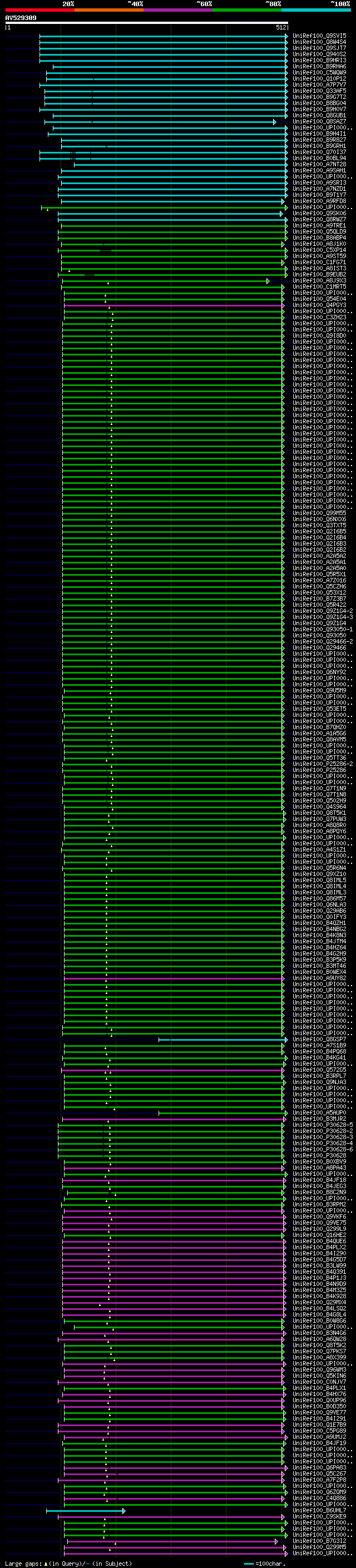Click label UniRef100_Q9U5M9
356x1568 pixels.
(319, 690)
